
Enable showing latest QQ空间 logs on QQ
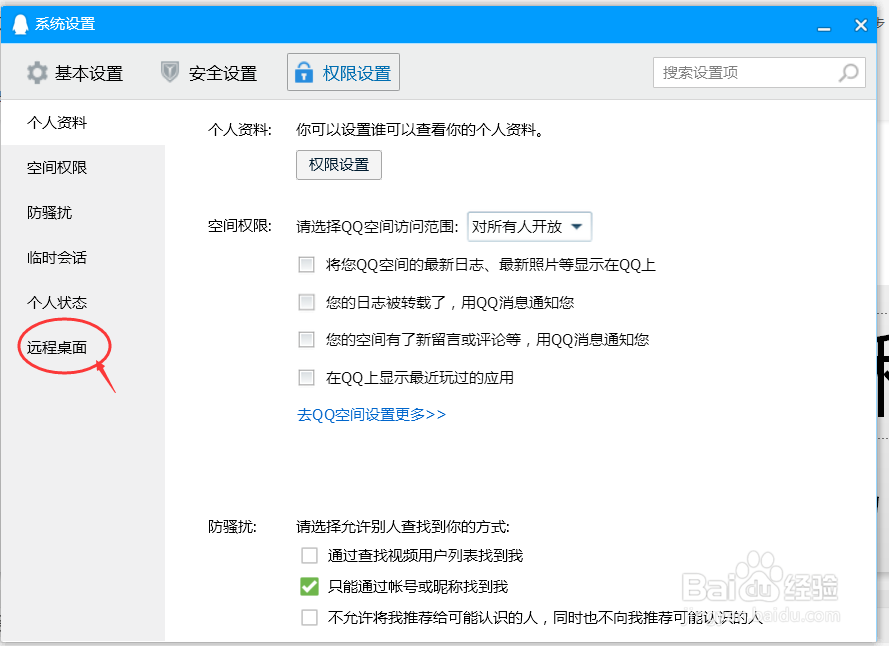click(307, 264)
